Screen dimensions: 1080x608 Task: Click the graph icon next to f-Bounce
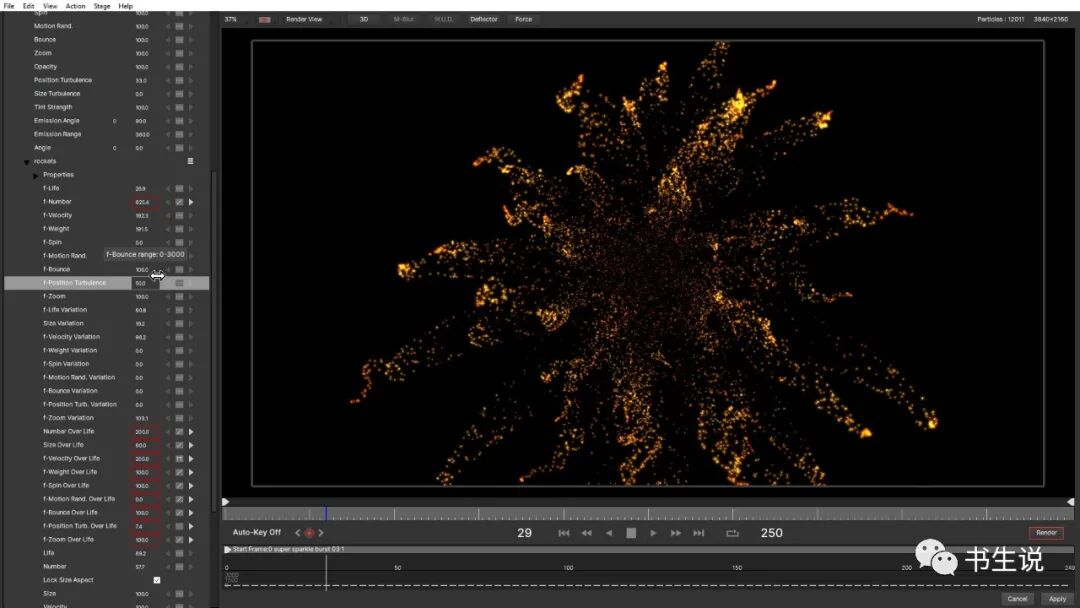coord(181,268)
